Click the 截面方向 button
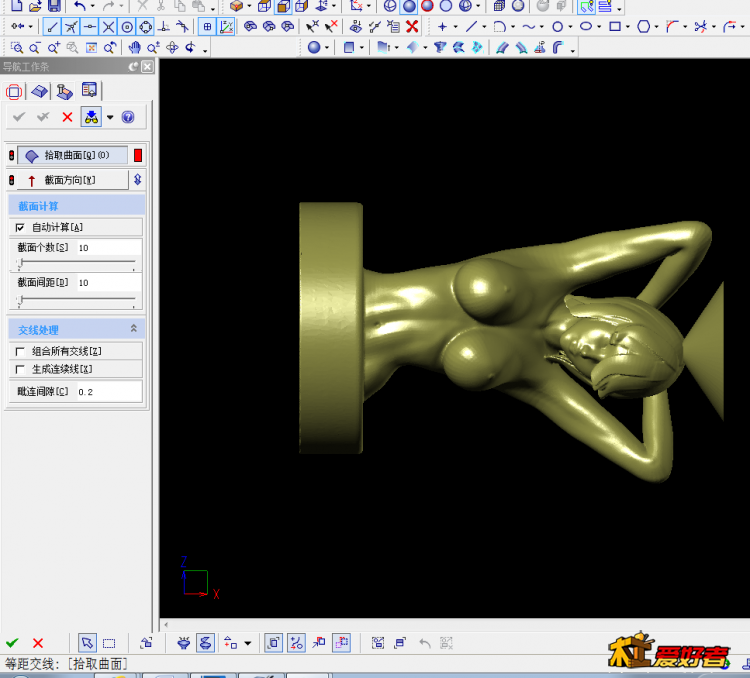 72,180
